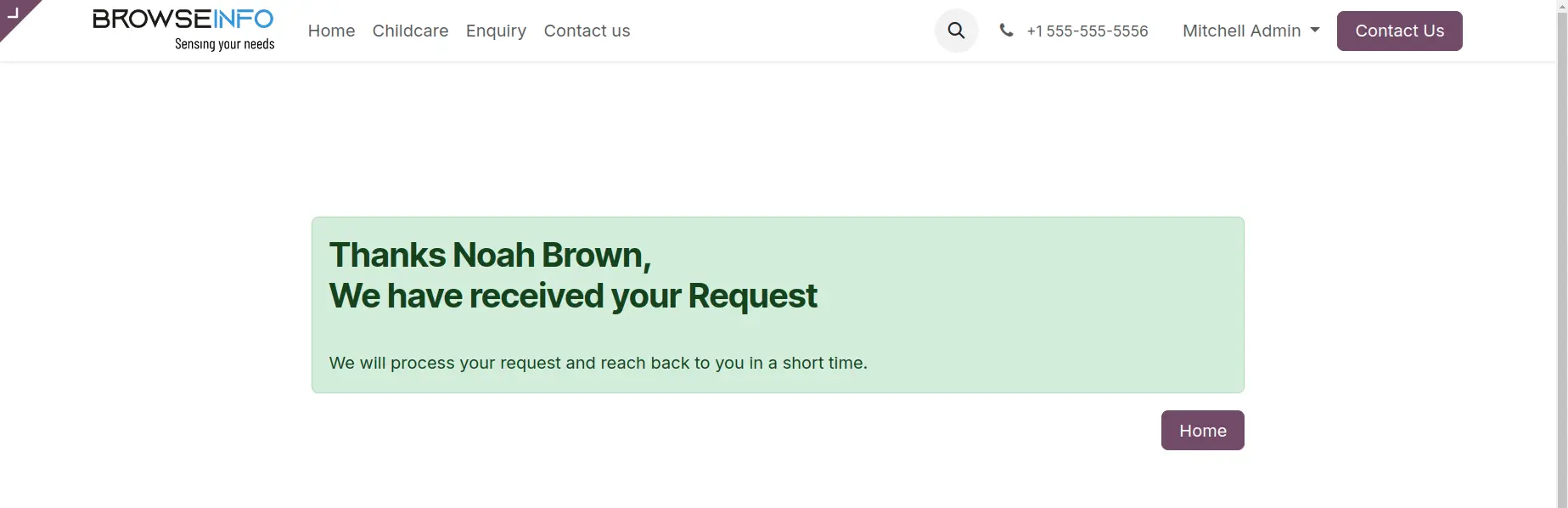Open the Contact us navigation link
The height and width of the screenshot is (508, 1568).
(x=587, y=31)
